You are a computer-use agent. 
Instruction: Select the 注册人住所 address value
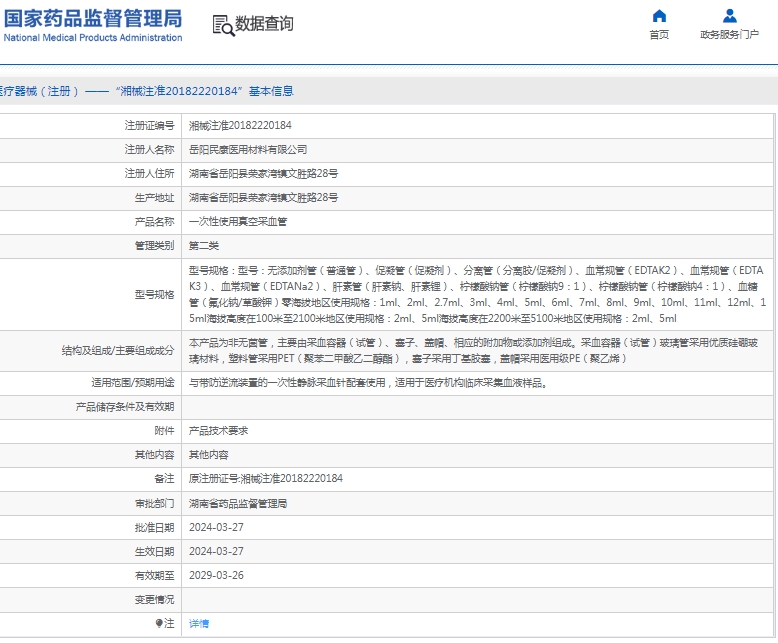tap(263, 174)
